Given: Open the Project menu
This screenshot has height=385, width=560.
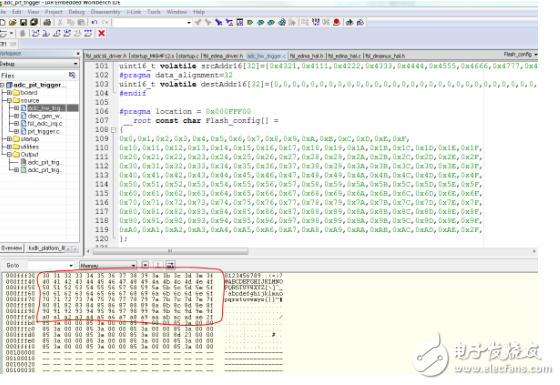Looking at the screenshot, I should tap(54, 12).
